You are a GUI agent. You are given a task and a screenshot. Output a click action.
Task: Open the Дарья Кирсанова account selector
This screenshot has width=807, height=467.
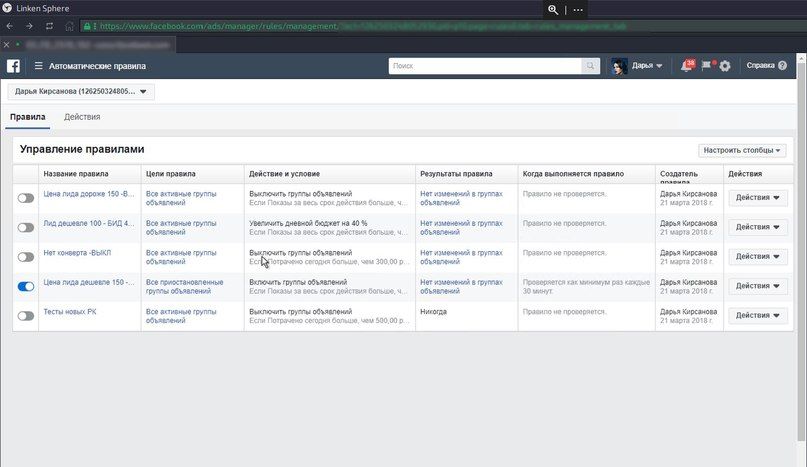[x=81, y=92]
